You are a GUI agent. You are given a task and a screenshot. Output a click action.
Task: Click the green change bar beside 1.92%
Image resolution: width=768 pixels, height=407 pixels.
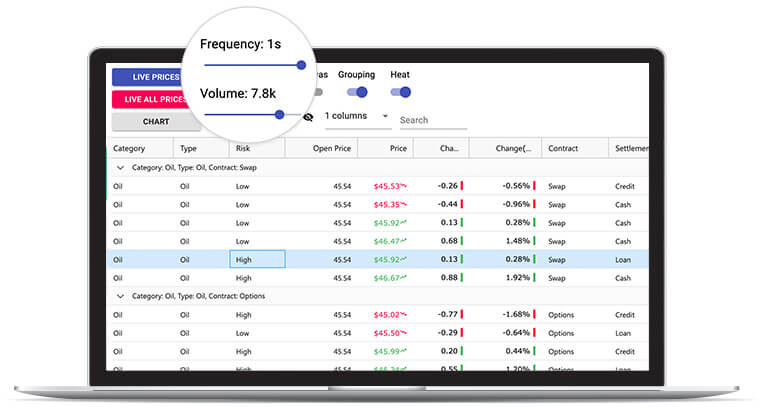534,277
